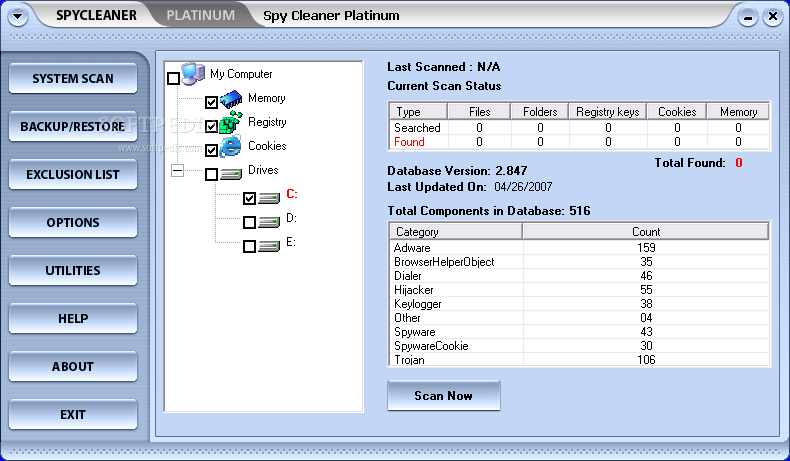Image resolution: width=790 pixels, height=461 pixels.
Task: Open the HELP section
Action: point(73,318)
